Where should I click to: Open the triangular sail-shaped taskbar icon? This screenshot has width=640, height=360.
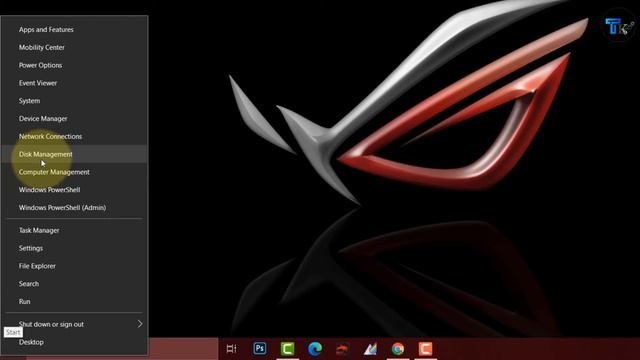(370, 349)
